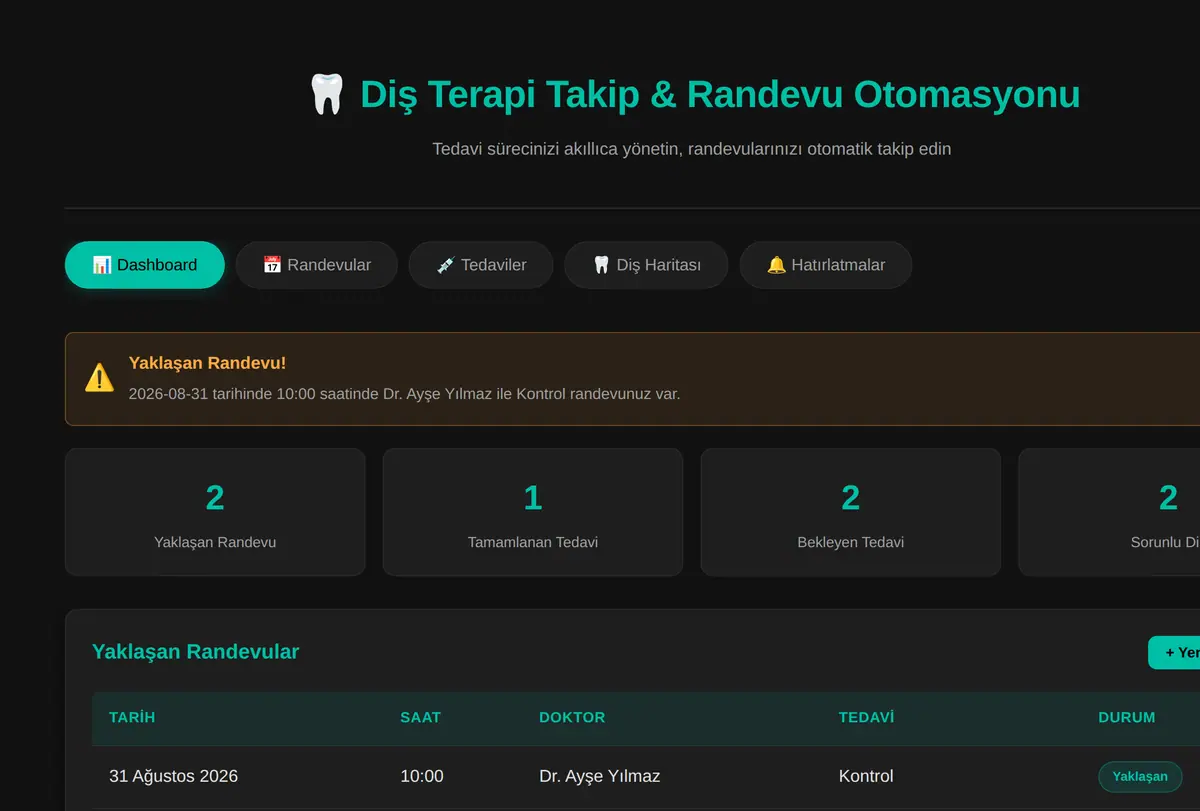
Task: Open the Dashboard tab
Action: point(145,265)
